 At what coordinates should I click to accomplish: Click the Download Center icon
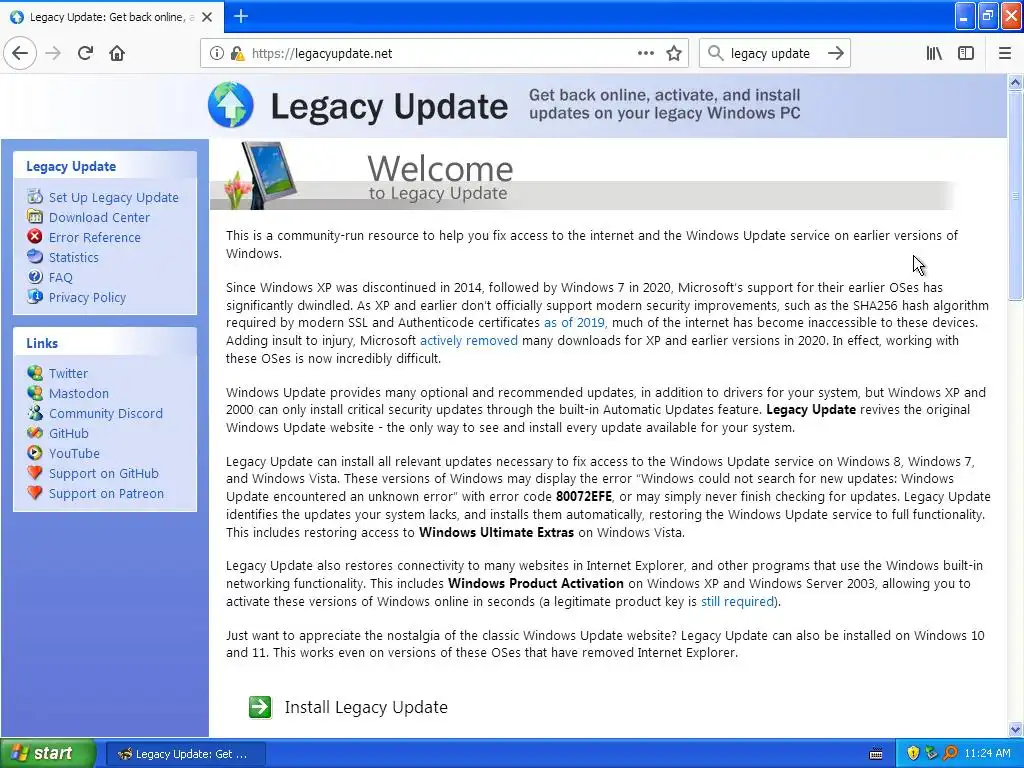[35, 217]
